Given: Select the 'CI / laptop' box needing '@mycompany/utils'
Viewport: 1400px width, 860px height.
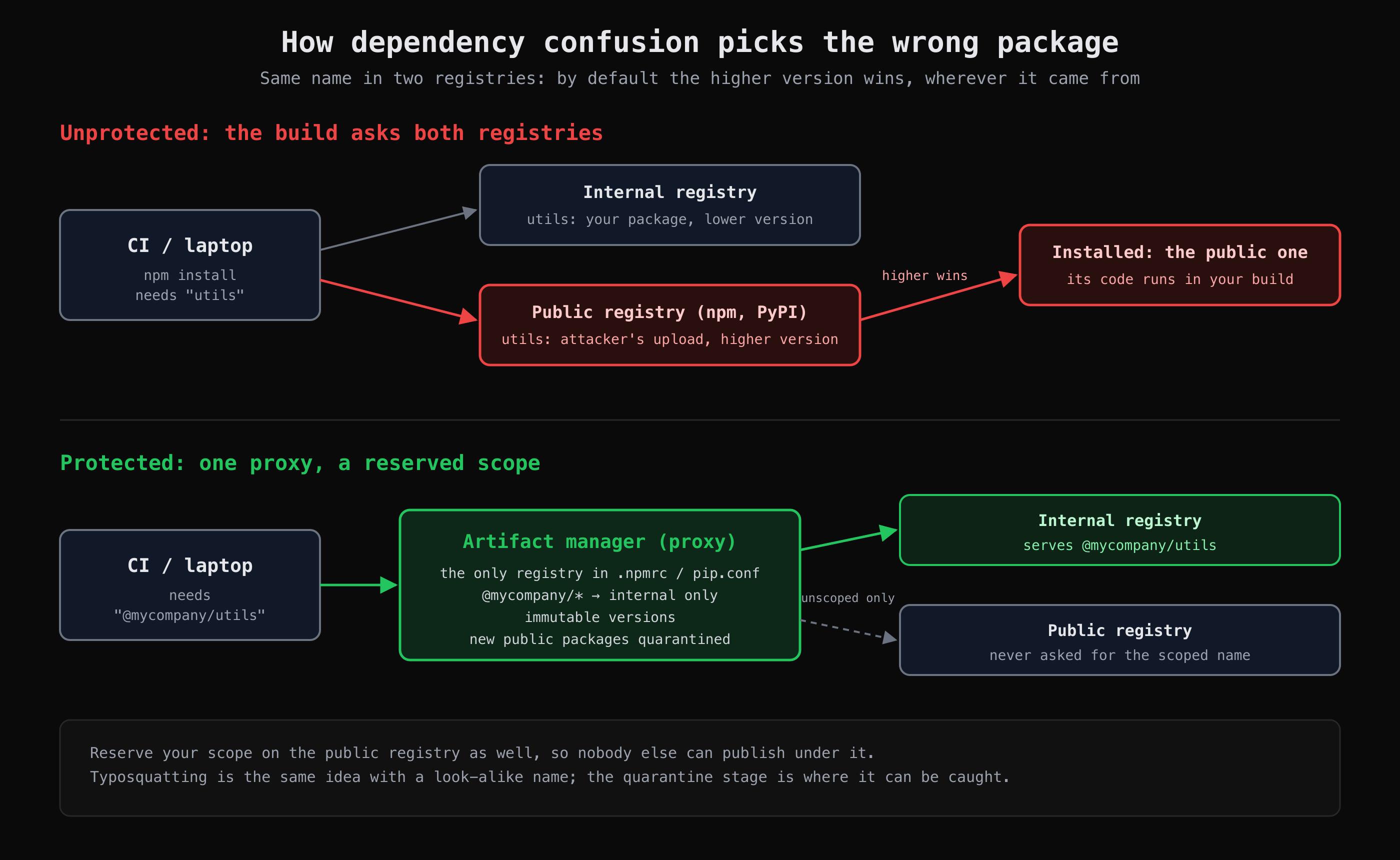Looking at the screenshot, I should 190,585.
